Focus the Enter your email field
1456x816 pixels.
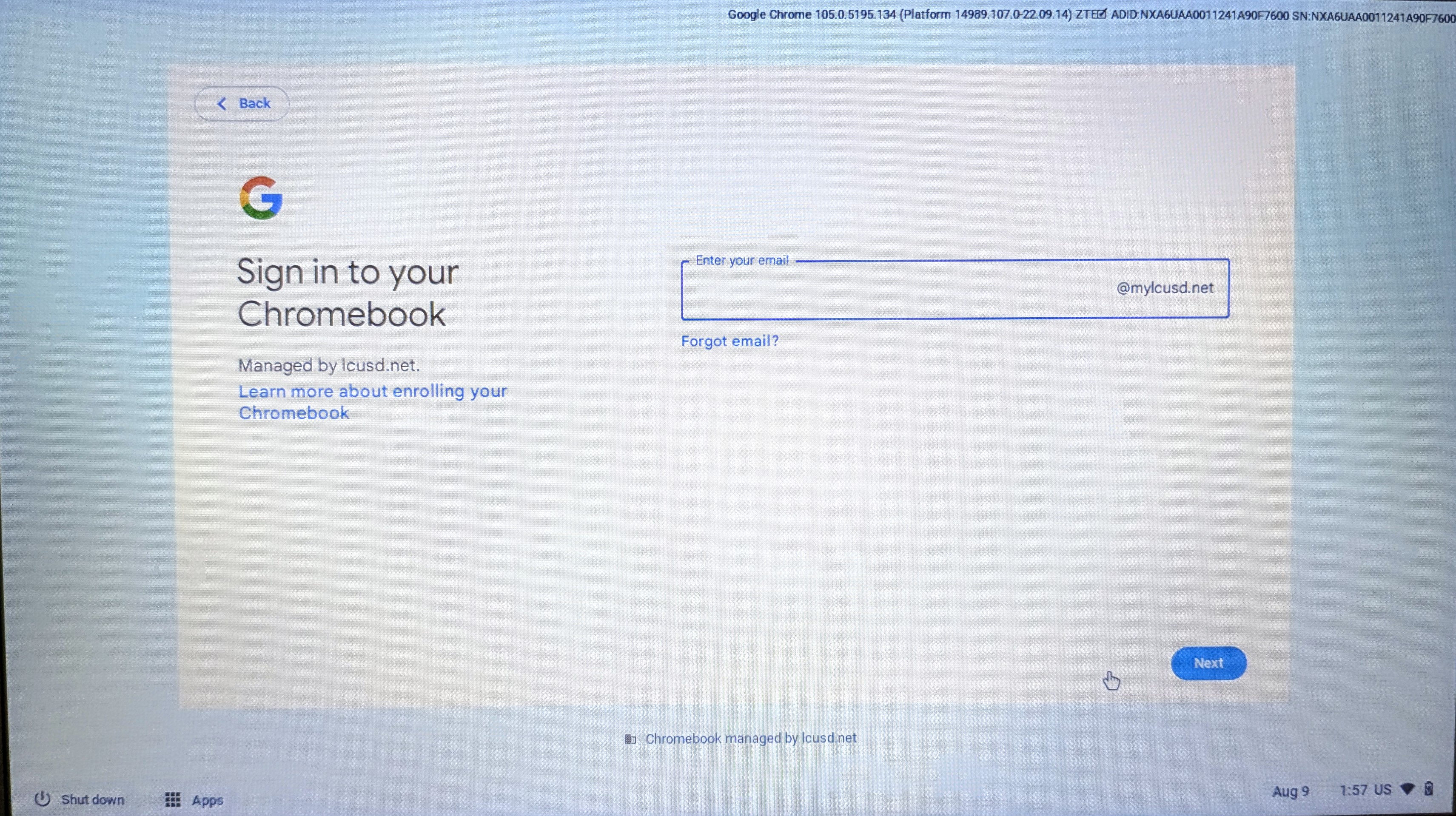click(x=955, y=289)
